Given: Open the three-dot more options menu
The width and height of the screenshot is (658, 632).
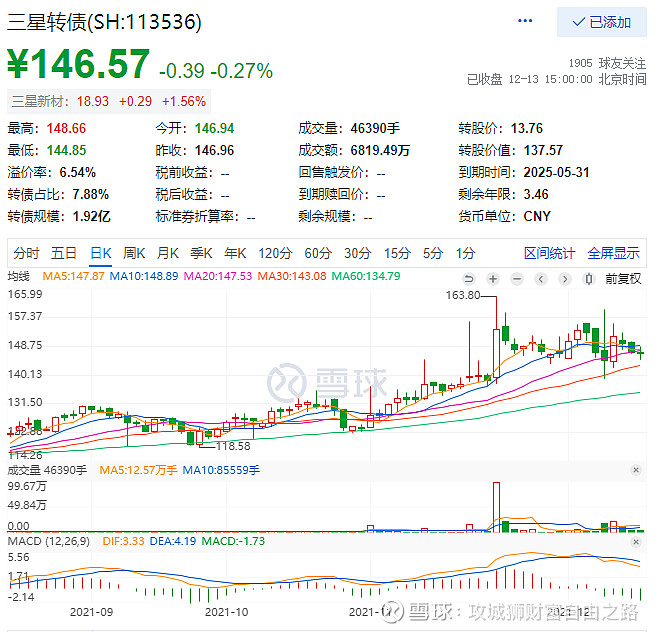Looking at the screenshot, I should pyautogui.click(x=525, y=21).
